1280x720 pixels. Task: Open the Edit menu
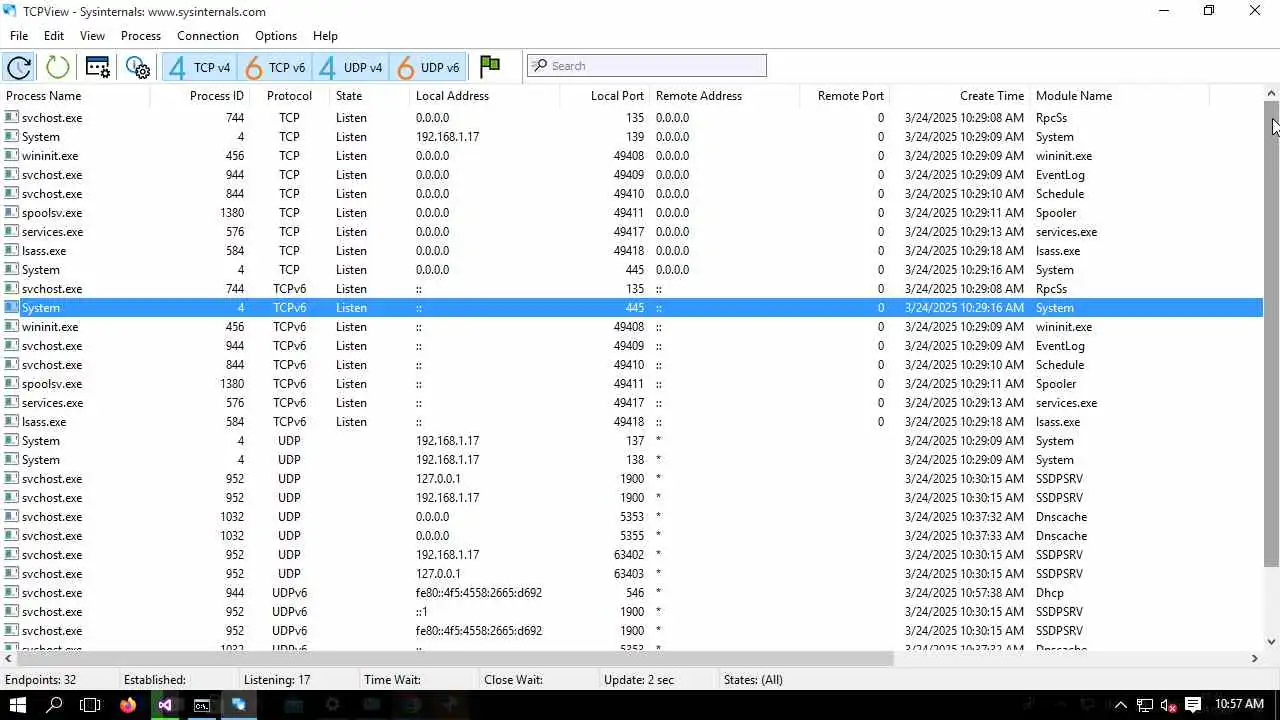click(54, 36)
